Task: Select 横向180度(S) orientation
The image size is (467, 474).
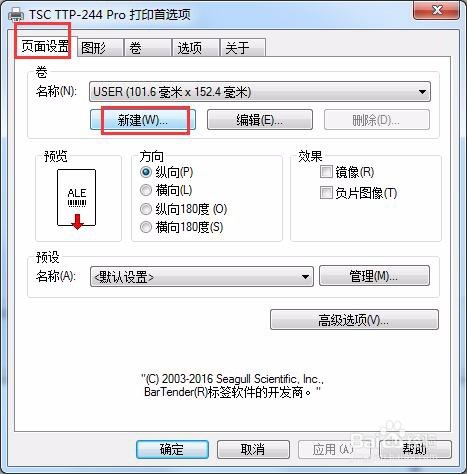Action: tap(146, 227)
